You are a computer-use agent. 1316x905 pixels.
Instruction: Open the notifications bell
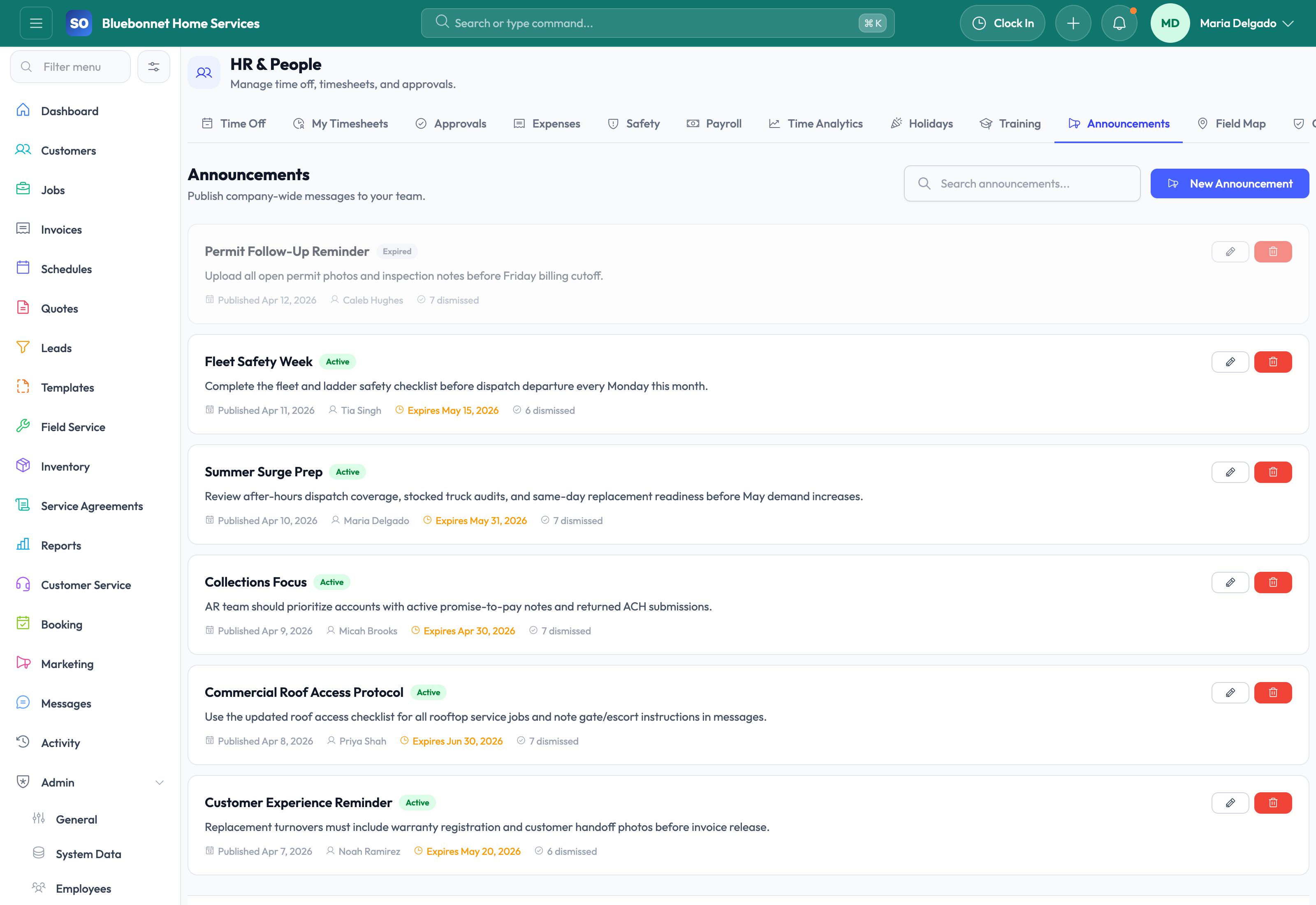pyautogui.click(x=1119, y=23)
